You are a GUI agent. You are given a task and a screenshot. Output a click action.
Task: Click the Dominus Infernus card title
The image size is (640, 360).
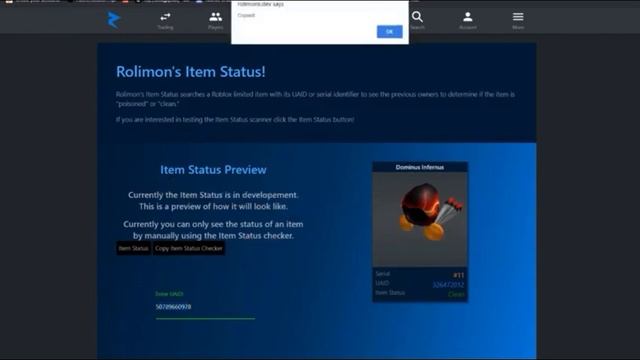click(420, 167)
